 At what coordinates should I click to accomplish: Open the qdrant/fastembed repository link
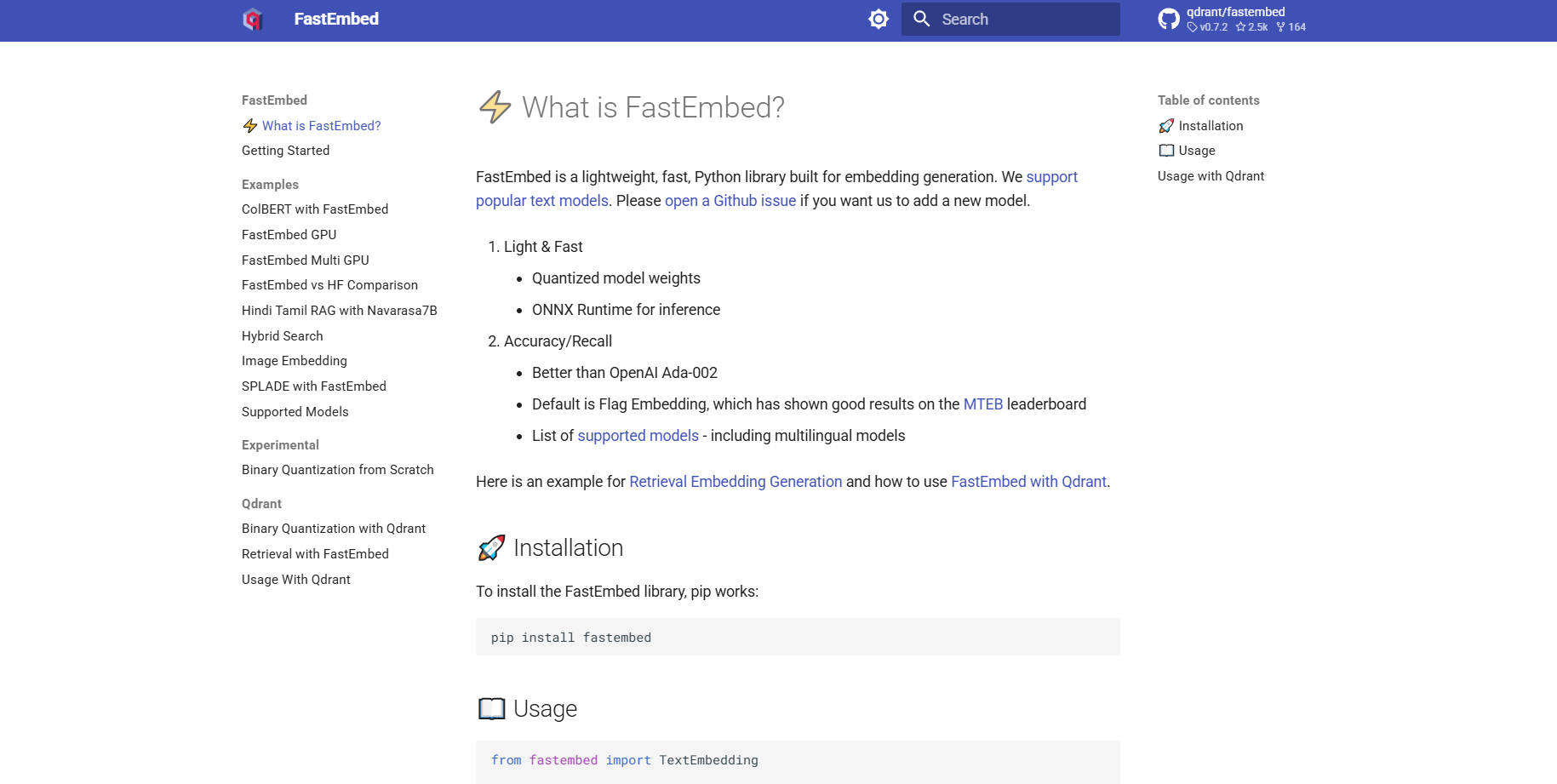[x=1235, y=12]
